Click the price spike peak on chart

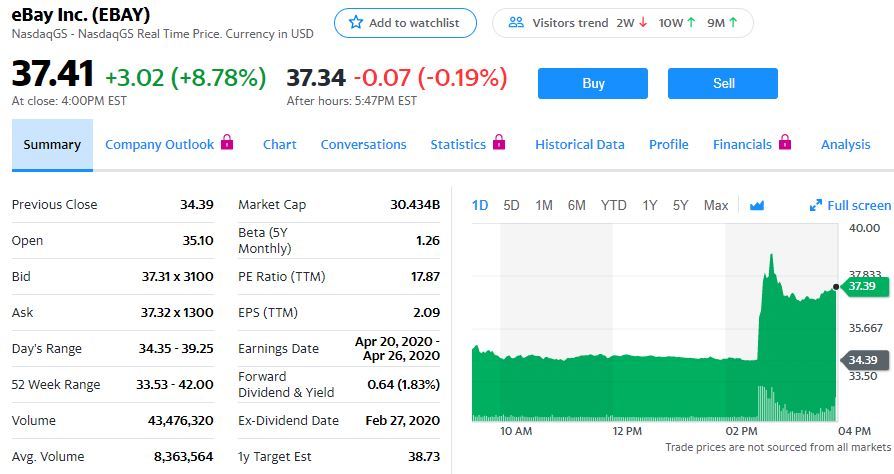tap(771, 255)
